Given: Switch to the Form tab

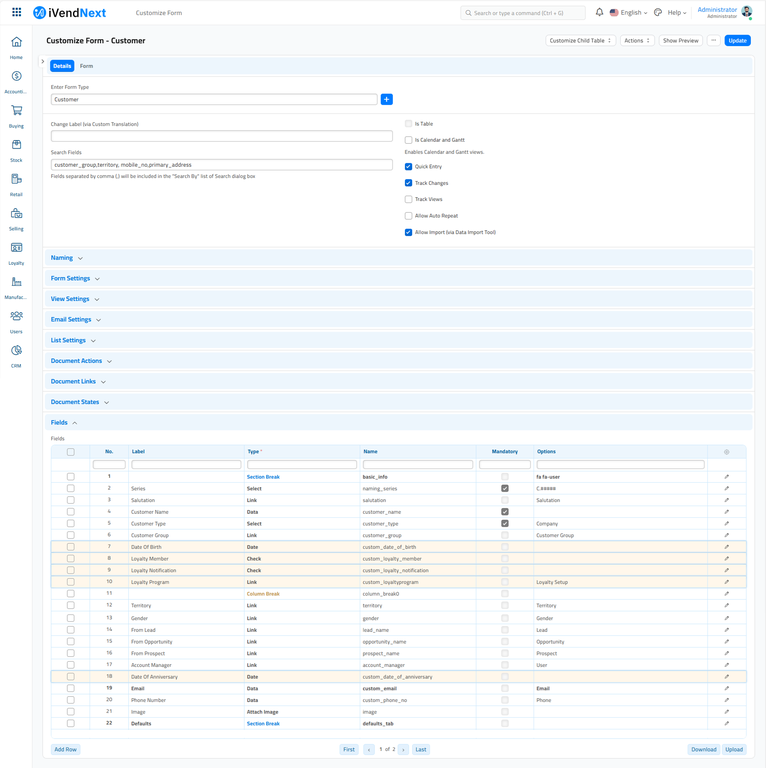Looking at the screenshot, I should (86, 66).
